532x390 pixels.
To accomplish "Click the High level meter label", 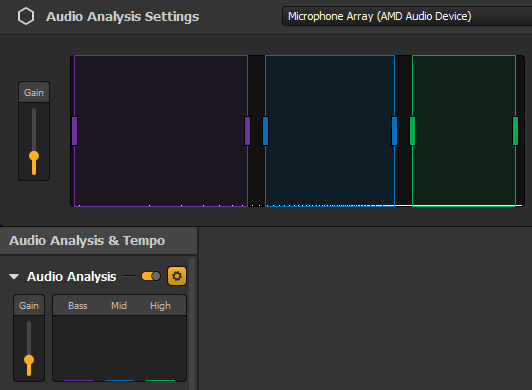I will point(160,306).
